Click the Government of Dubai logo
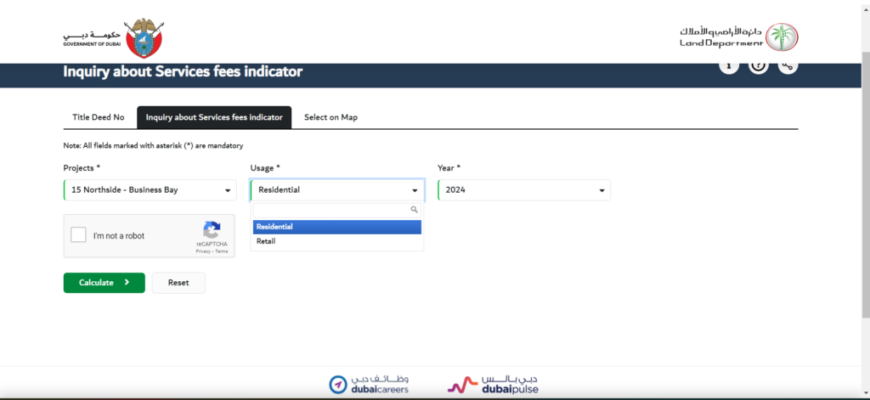The image size is (870, 400). (x=112, y=37)
